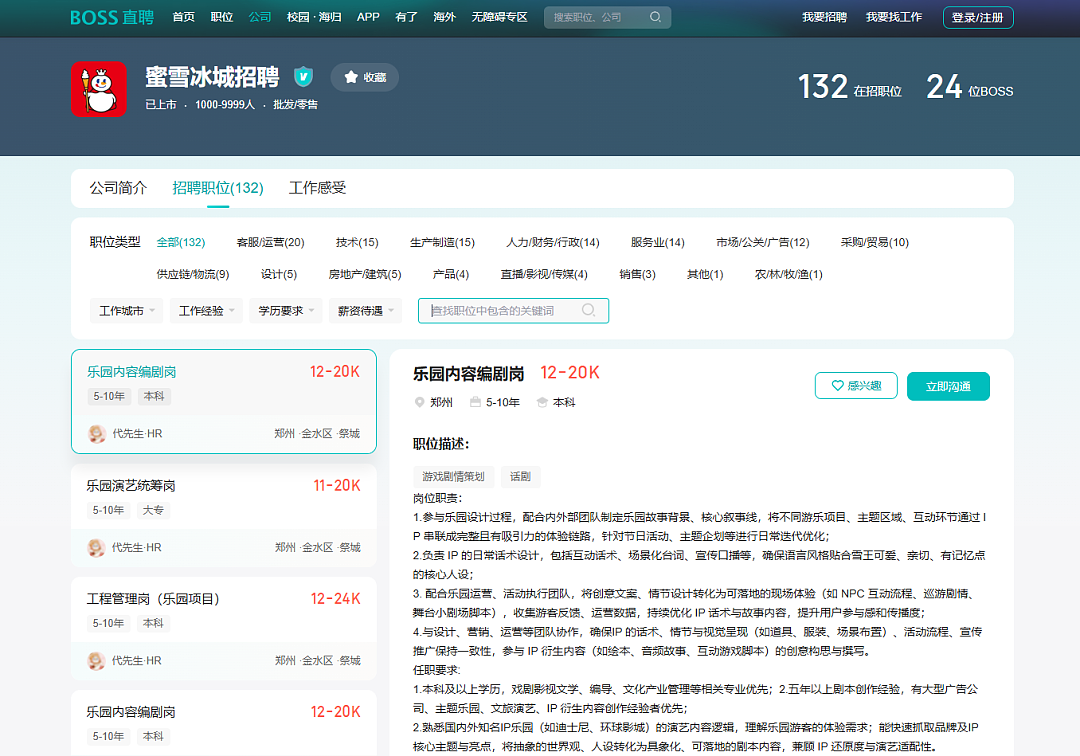Viewport: 1080px width, 756px height.
Task: Filter by 生产制造(15)
Action: click(442, 242)
